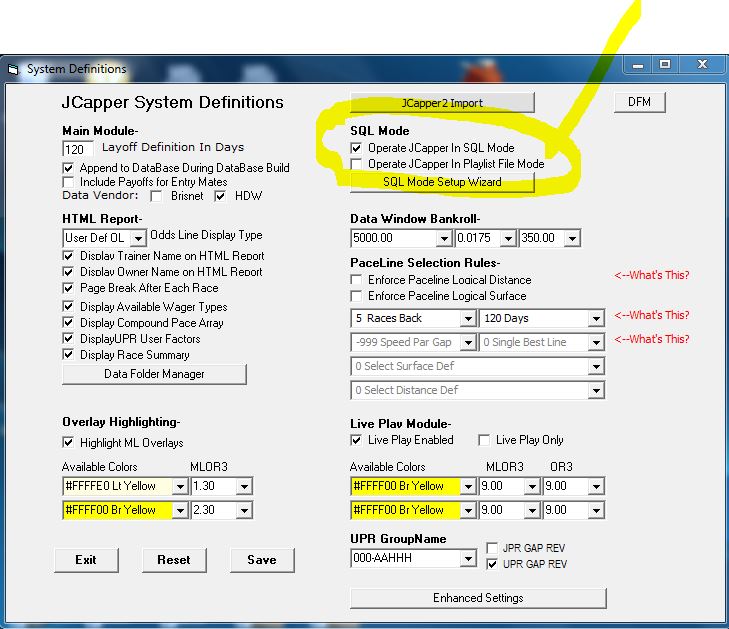Check the Brisnet data vendor box
Viewport: 729px width, 629px height.
[x=156, y=196]
